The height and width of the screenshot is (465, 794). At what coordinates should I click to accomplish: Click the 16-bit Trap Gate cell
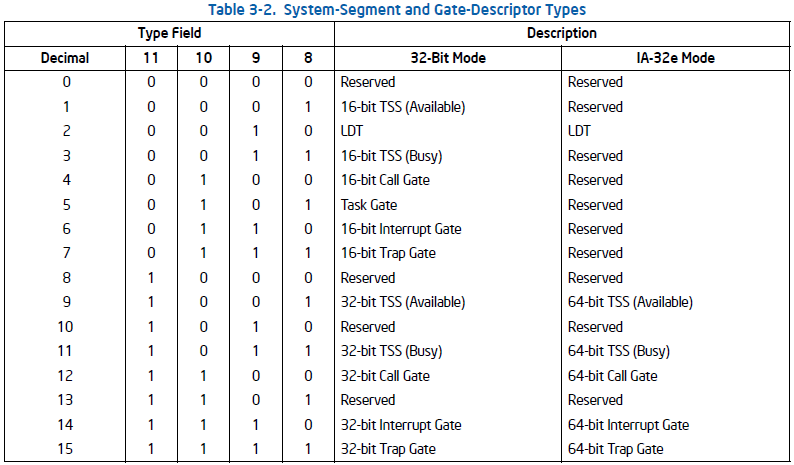pos(390,253)
